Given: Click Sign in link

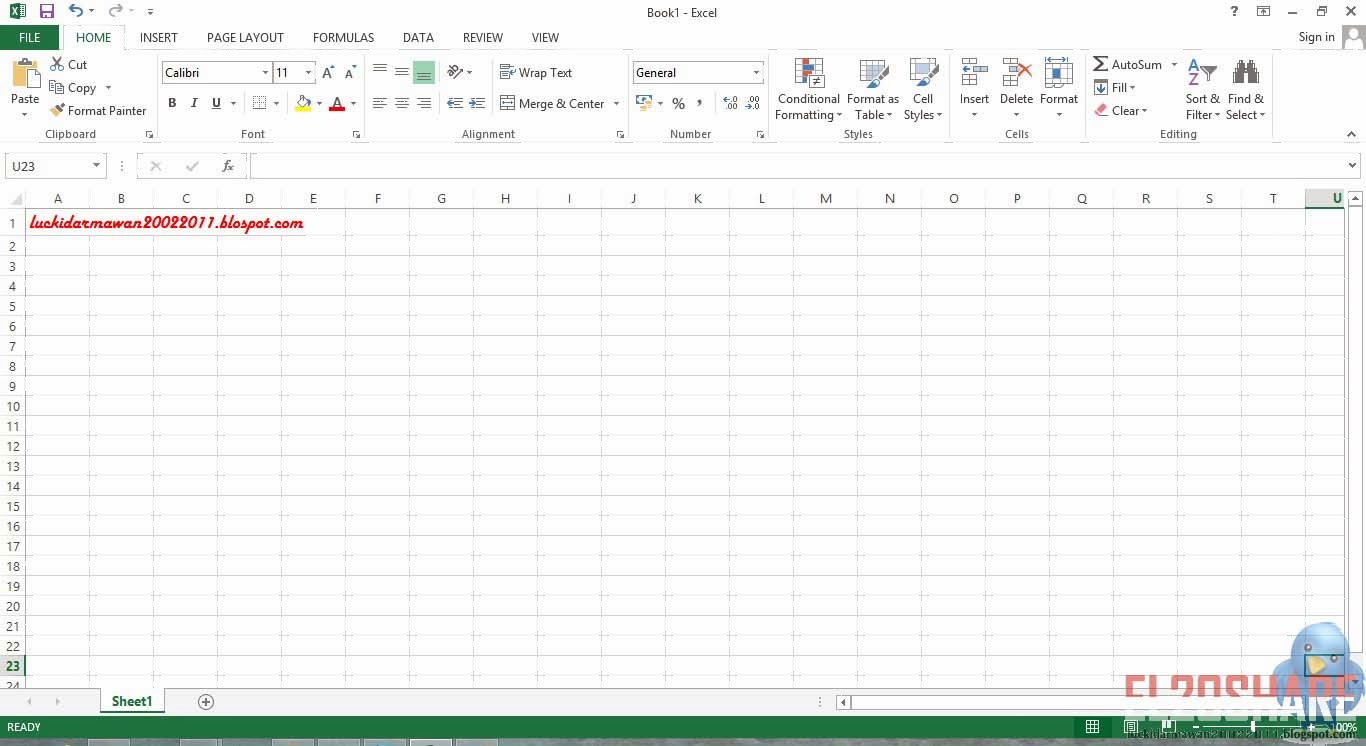Looking at the screenshot, I should tap(1316, 37).
